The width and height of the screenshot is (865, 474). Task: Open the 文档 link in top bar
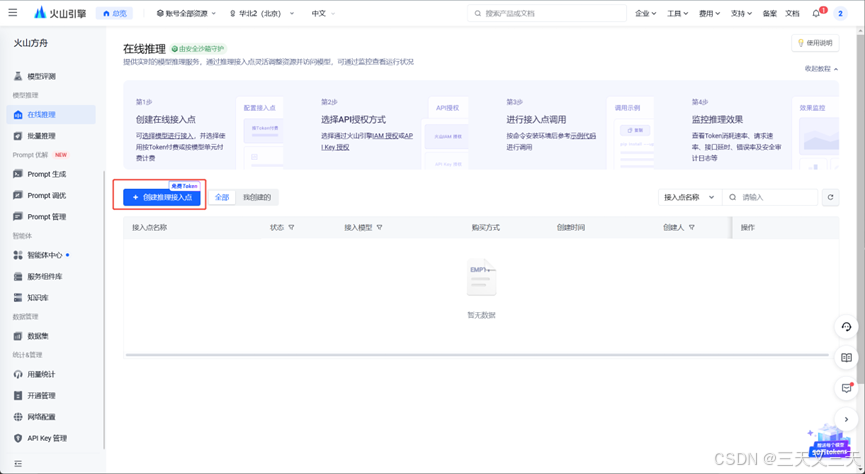[792, 13]
